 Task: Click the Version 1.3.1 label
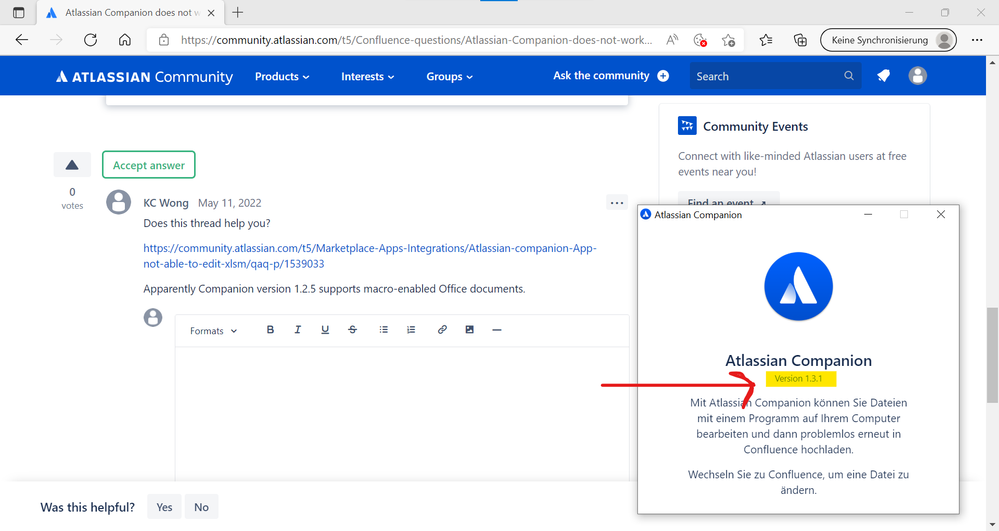[x=798, y=379]
